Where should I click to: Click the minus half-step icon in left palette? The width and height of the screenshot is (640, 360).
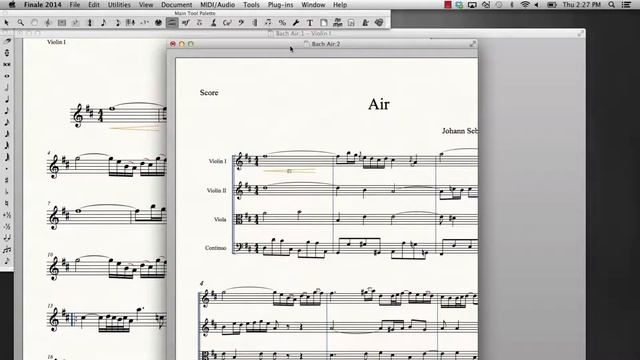point(7,226)
